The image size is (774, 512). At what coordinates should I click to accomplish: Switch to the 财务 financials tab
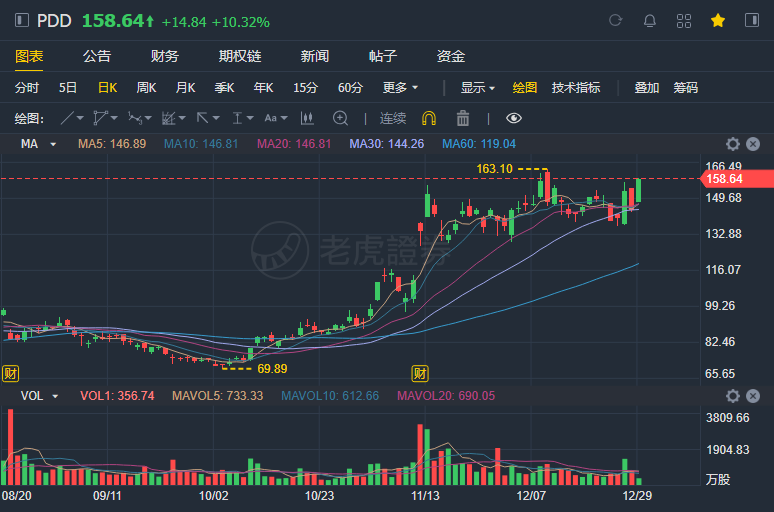(164, 56)
